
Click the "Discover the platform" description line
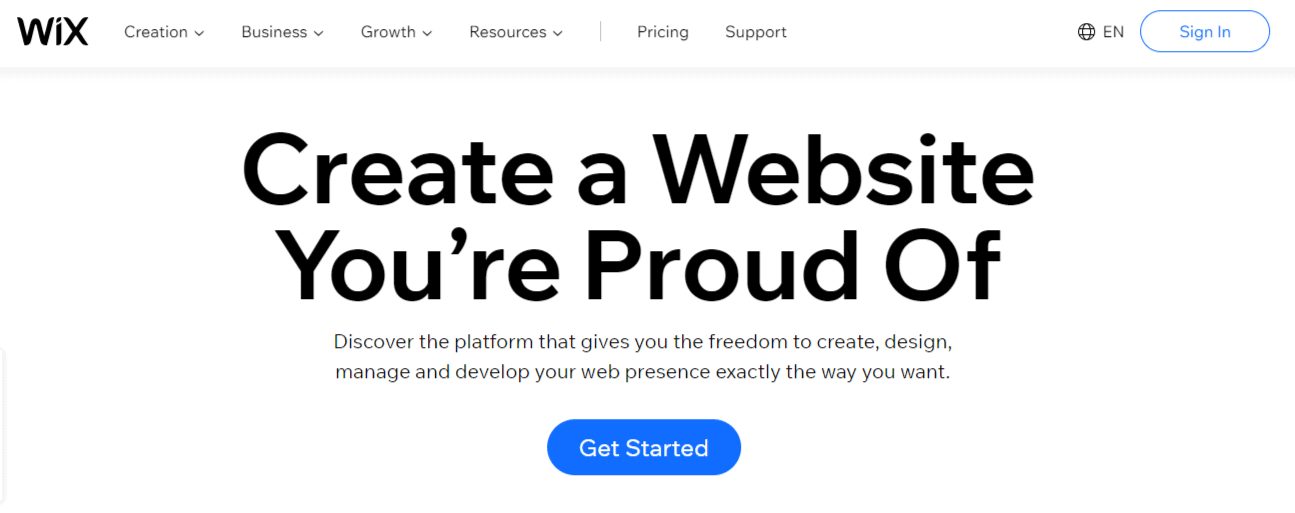(x=643, y=342)
